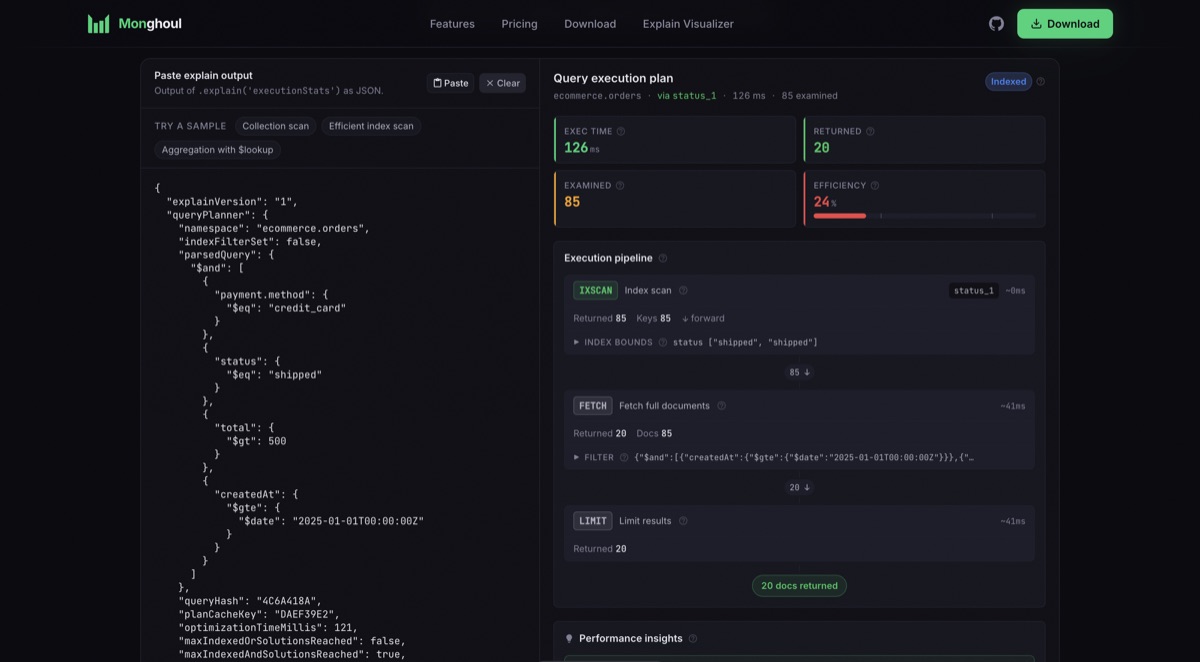The width and height of the screenshot is (1200, 662).
Task: Click the IXSCAN stage badge
Action: 595,290
